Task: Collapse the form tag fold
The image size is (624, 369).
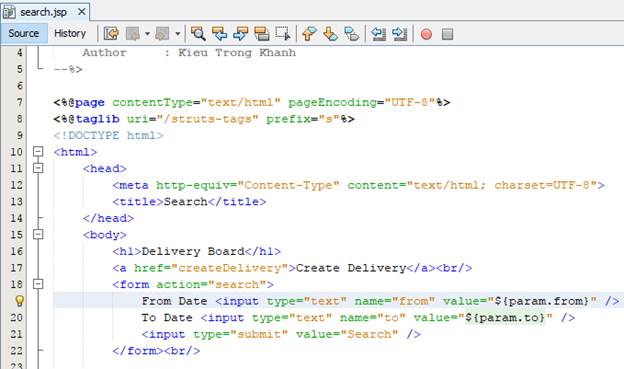Action: (x=38, y=284)
